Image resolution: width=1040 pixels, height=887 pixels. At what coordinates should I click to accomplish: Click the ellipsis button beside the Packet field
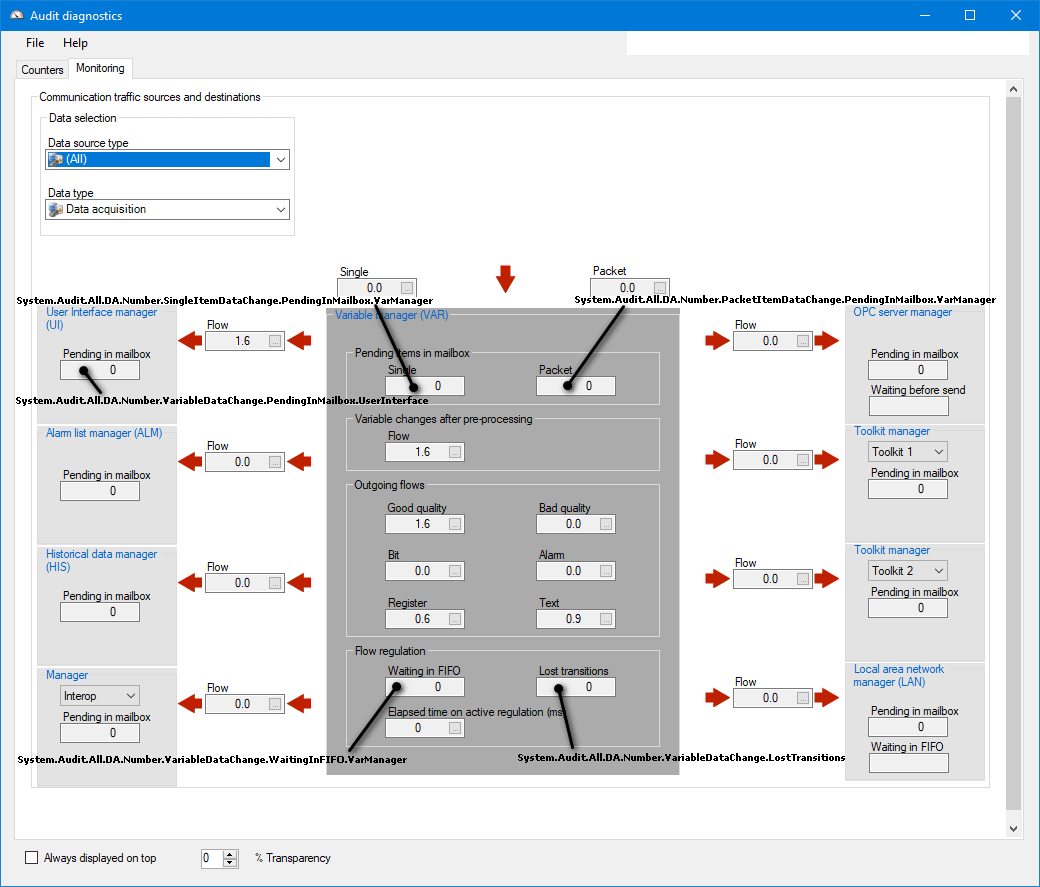coord(661,287)
